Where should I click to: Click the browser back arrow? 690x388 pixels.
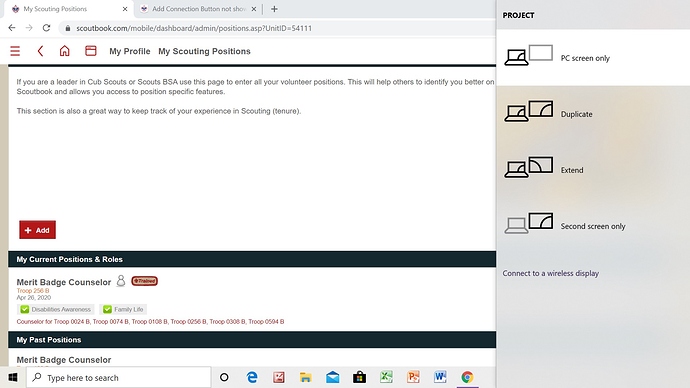tap(12, 28)
